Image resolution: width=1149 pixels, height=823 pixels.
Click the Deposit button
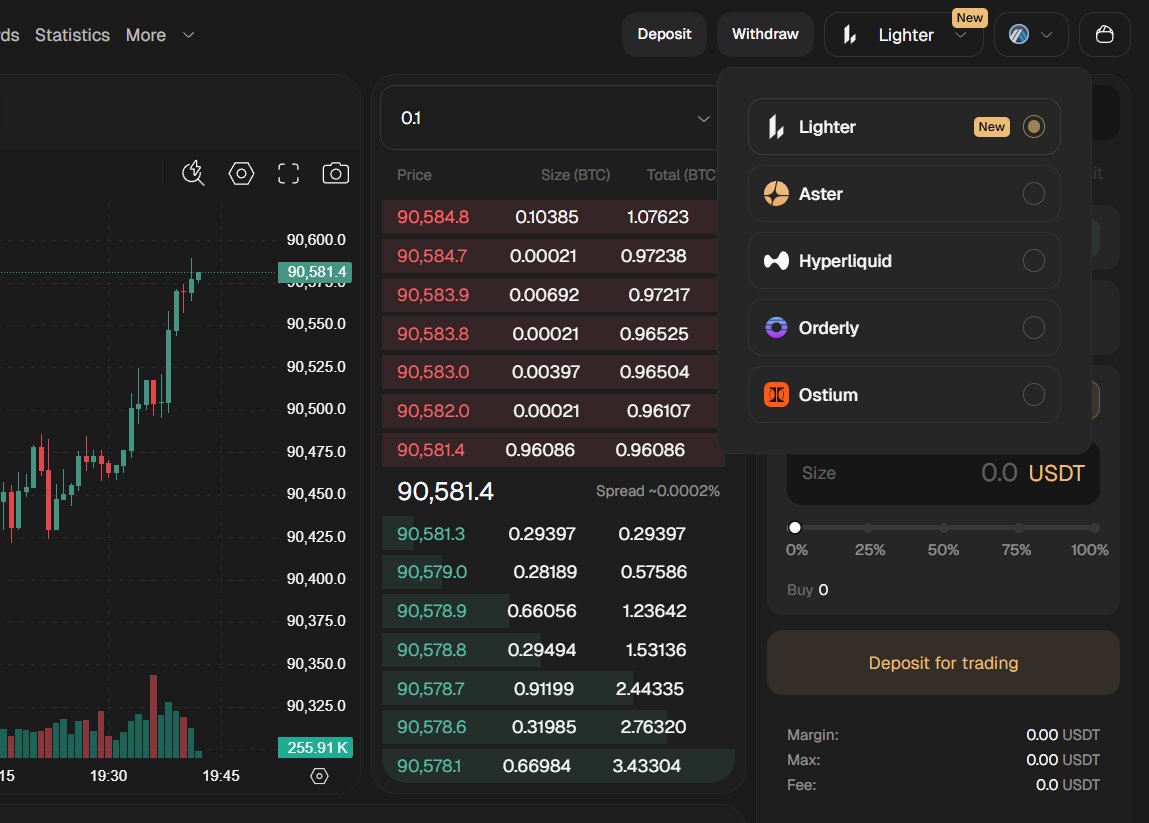click(x=664, y=34)
